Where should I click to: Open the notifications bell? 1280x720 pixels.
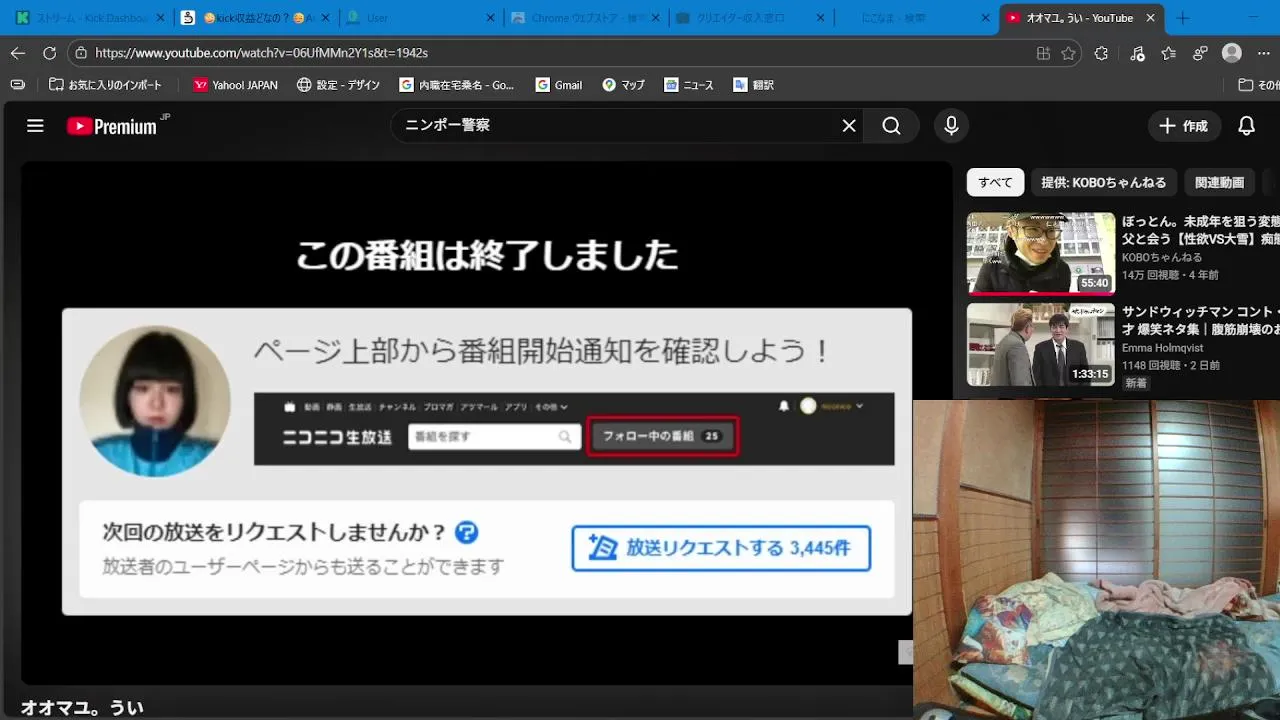pos(1246,126)
